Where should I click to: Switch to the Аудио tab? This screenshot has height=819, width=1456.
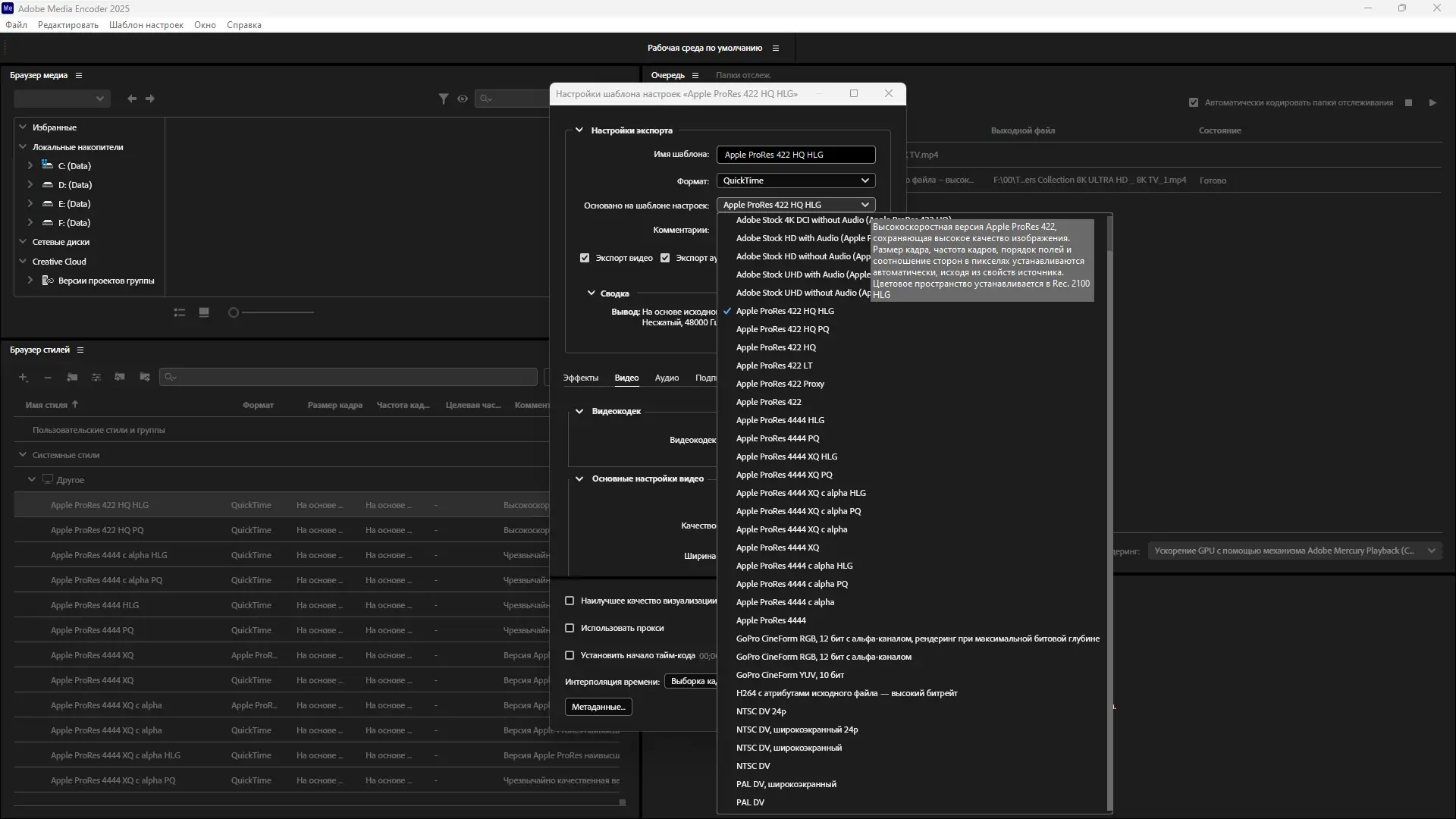(x=667, y=378)
